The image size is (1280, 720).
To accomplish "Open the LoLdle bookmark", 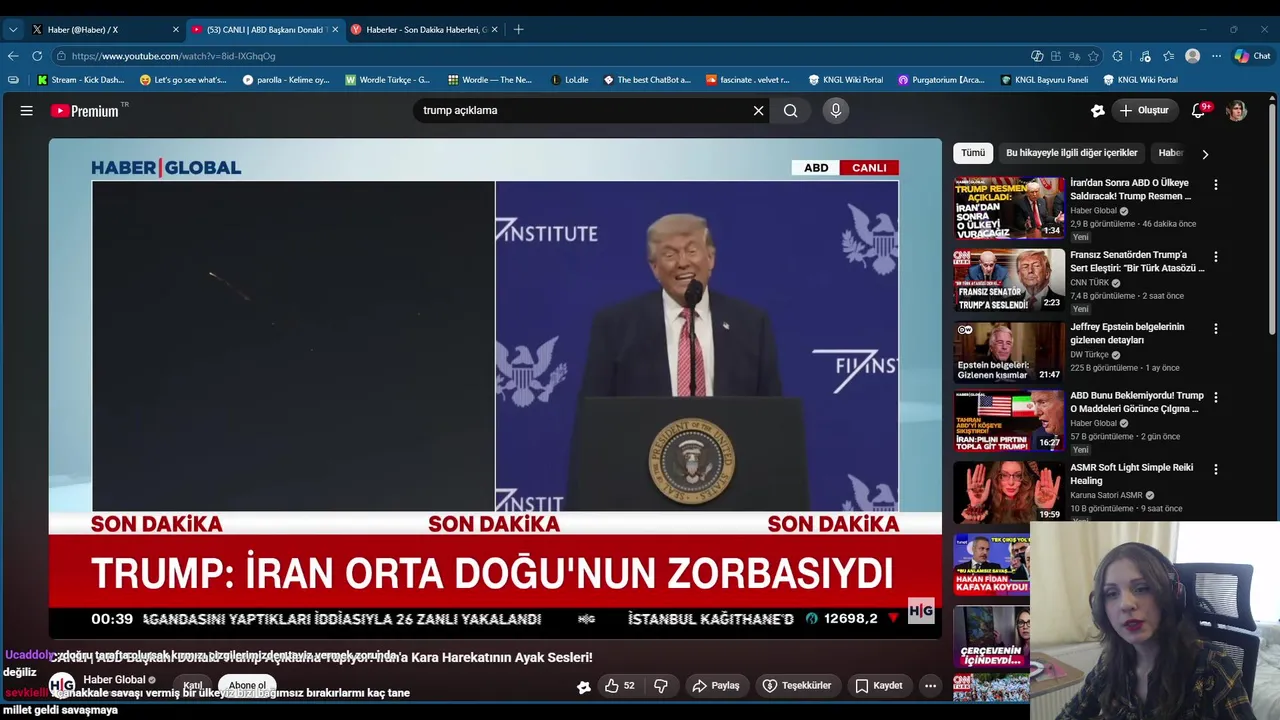I will [x=570, y=80].
